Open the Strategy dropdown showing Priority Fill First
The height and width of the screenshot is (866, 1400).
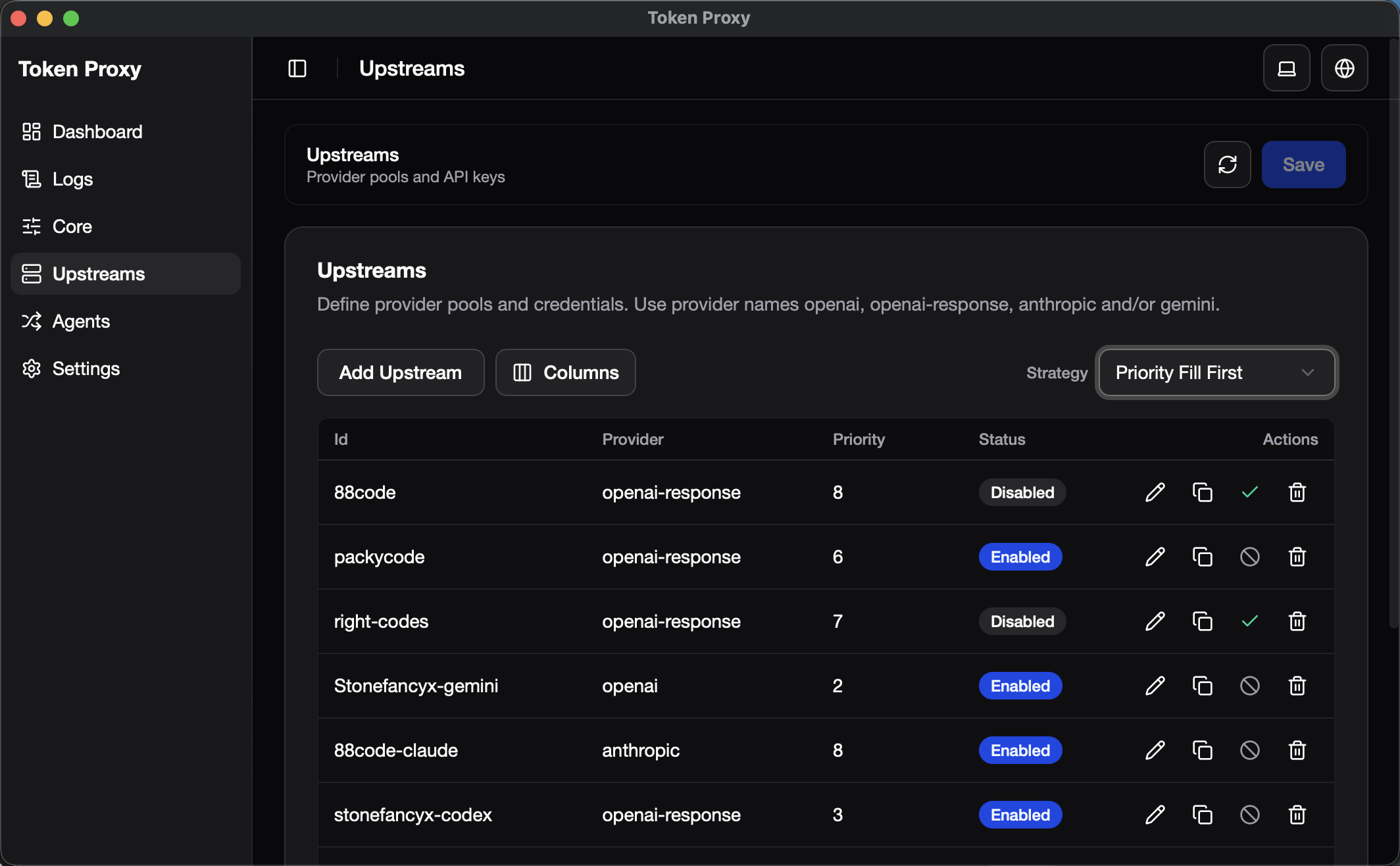point(1216,372)
